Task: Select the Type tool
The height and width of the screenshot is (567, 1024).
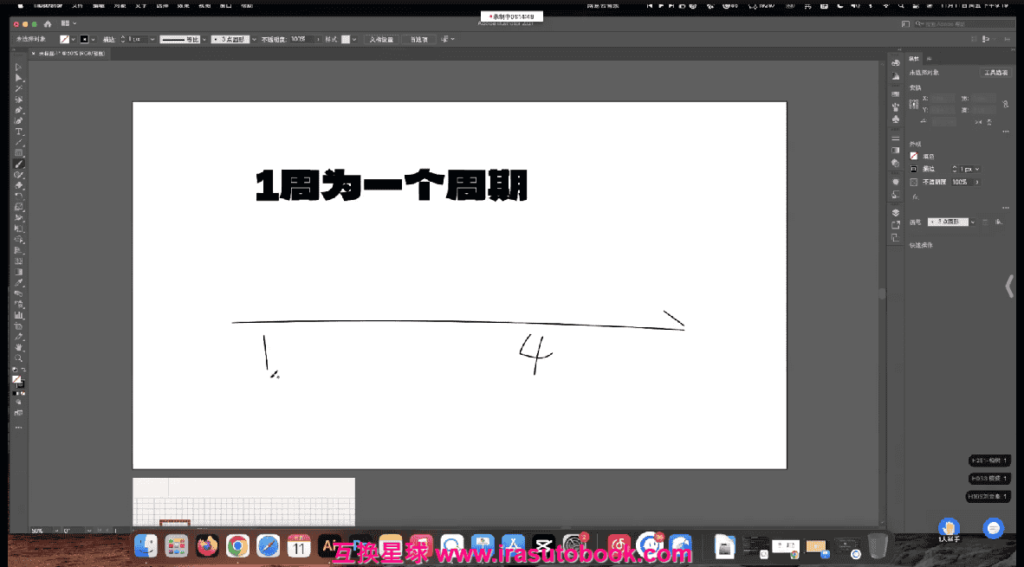Action: tap(18, 132)
